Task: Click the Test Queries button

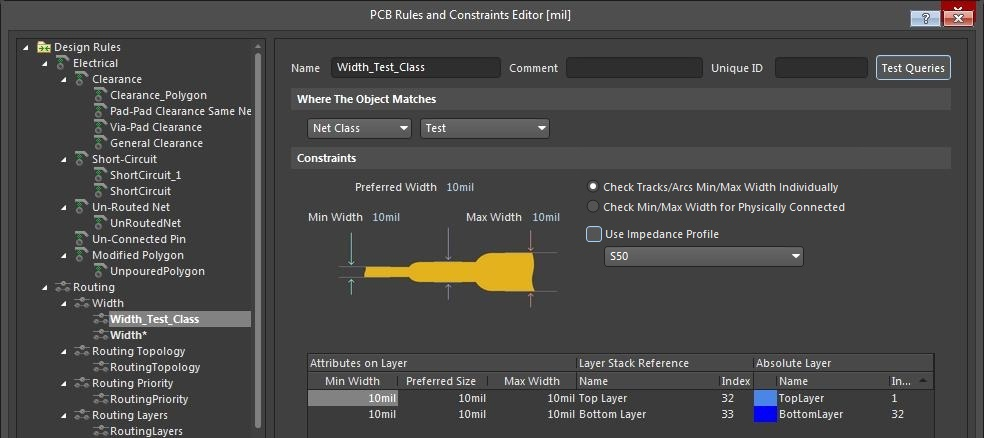Action: point(913,68)
